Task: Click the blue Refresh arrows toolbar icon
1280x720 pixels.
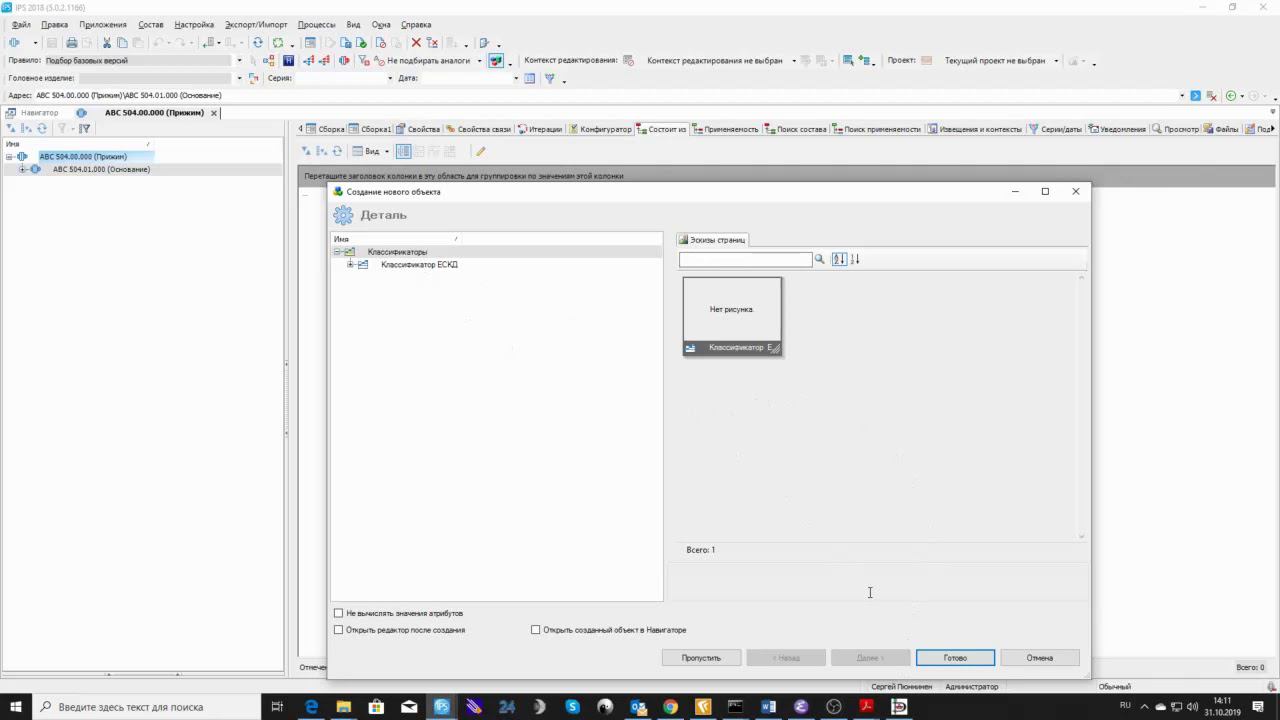Action: [x=258, y=43]
